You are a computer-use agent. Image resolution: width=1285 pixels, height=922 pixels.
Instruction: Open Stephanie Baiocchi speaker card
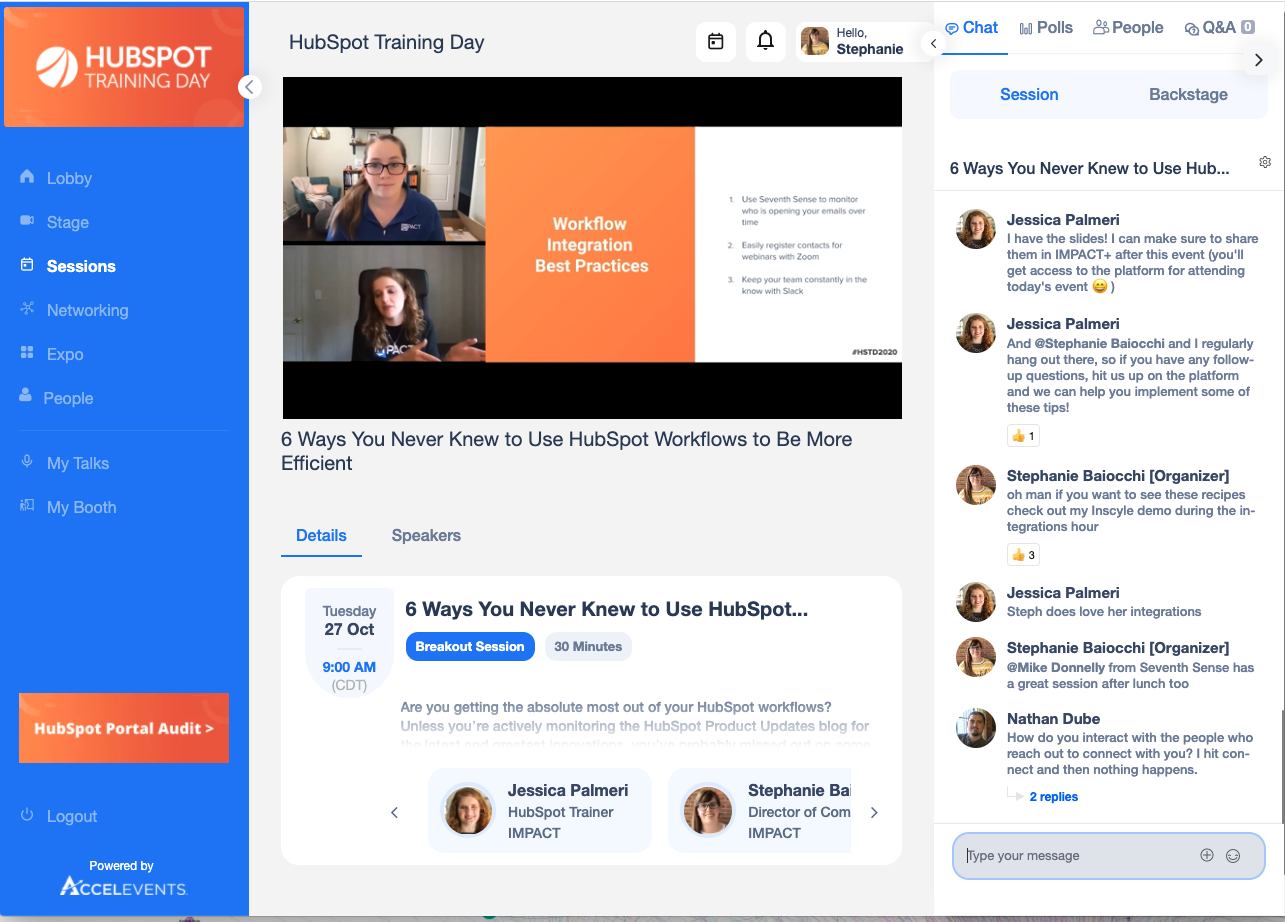pyautogui.click(x=759, y=811)
